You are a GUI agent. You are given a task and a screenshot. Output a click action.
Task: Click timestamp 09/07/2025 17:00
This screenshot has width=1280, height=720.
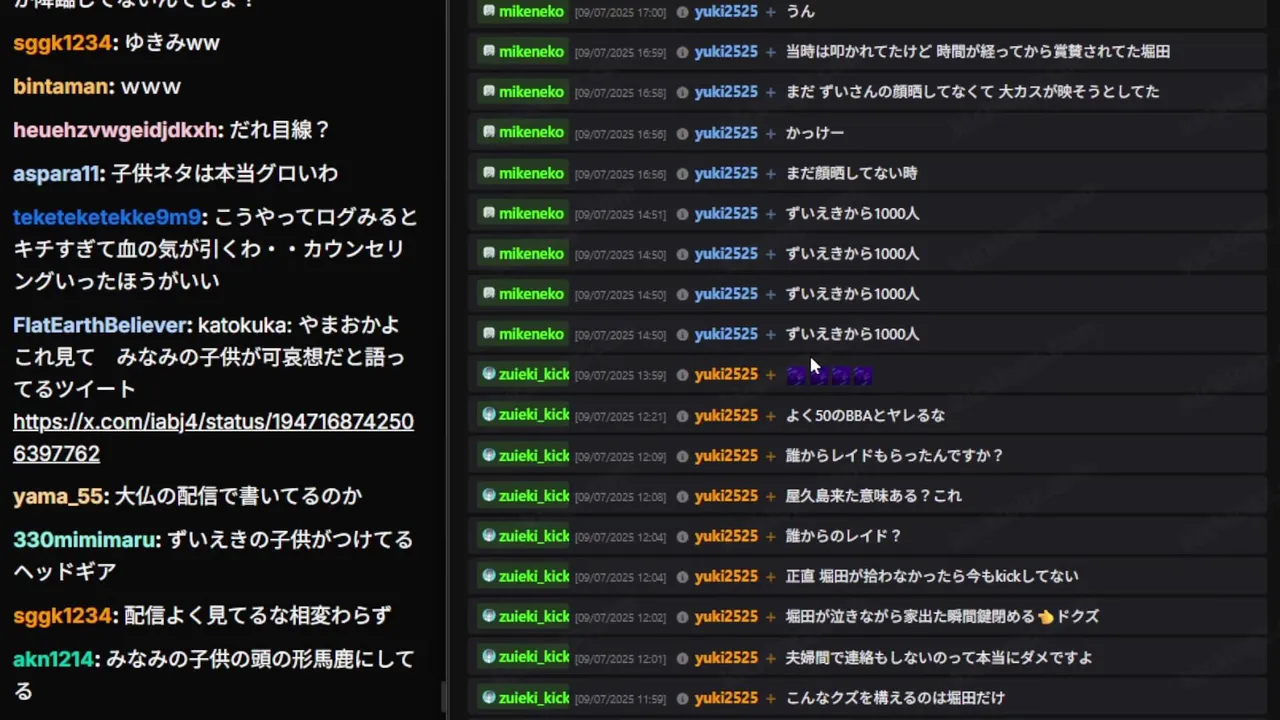(x=620, y=13)
